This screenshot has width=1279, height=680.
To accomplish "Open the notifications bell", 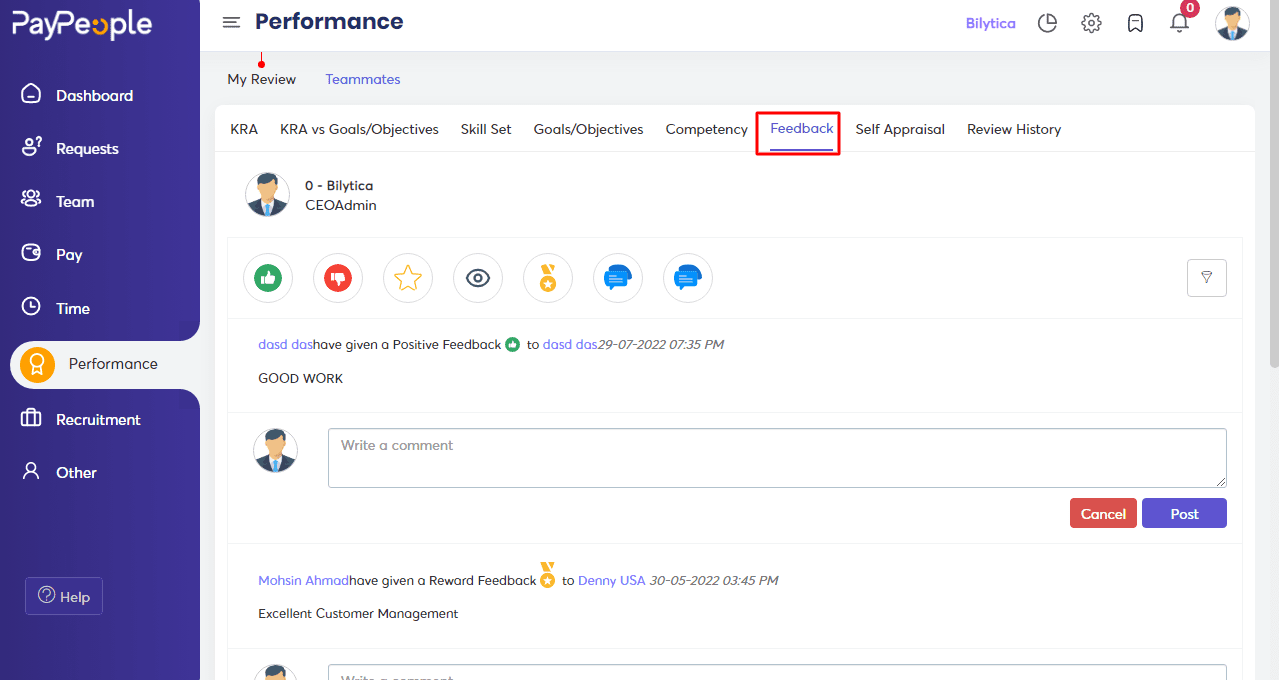I will (1180, 23).
